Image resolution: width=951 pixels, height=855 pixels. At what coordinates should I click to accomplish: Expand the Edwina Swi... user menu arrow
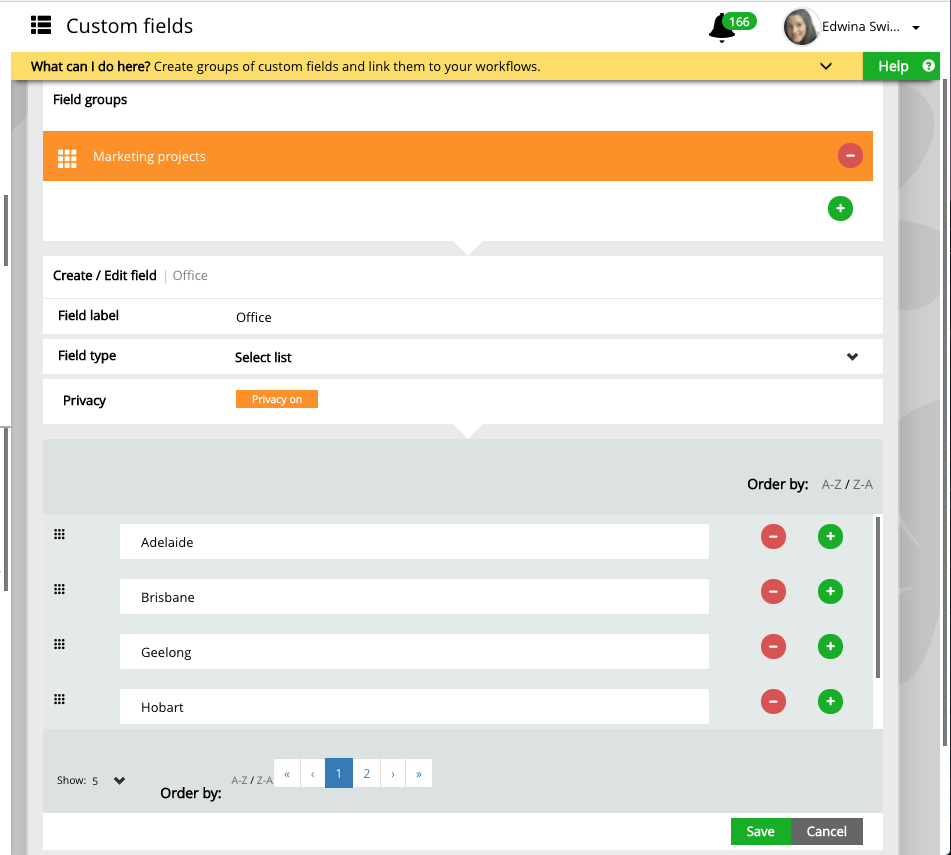[x=916, y=27]
